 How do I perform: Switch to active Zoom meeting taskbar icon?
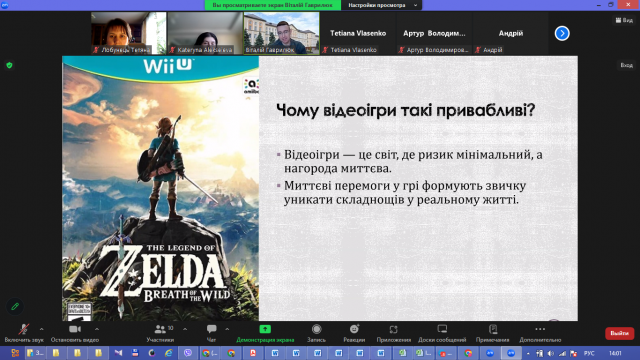[x=511, y=353]
